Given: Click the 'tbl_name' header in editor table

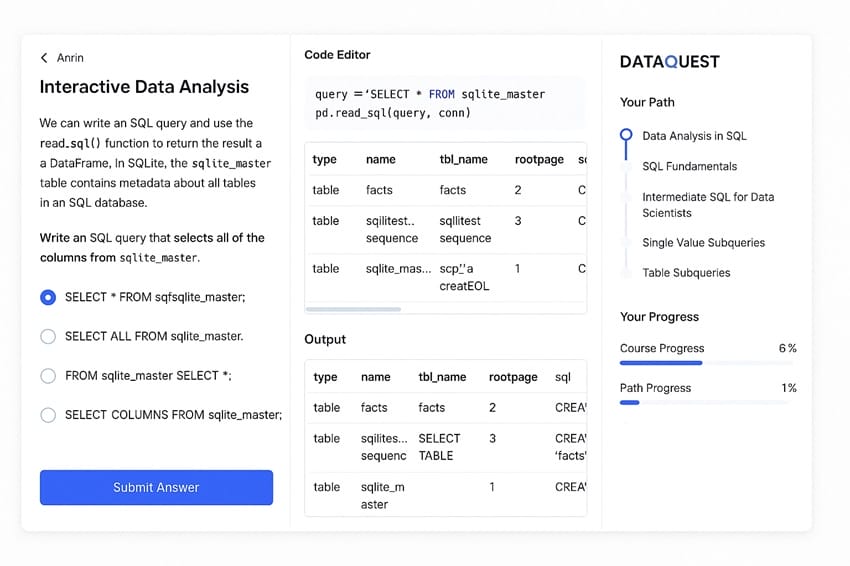Looking at the screenshot, I should [x=464, y=159].
